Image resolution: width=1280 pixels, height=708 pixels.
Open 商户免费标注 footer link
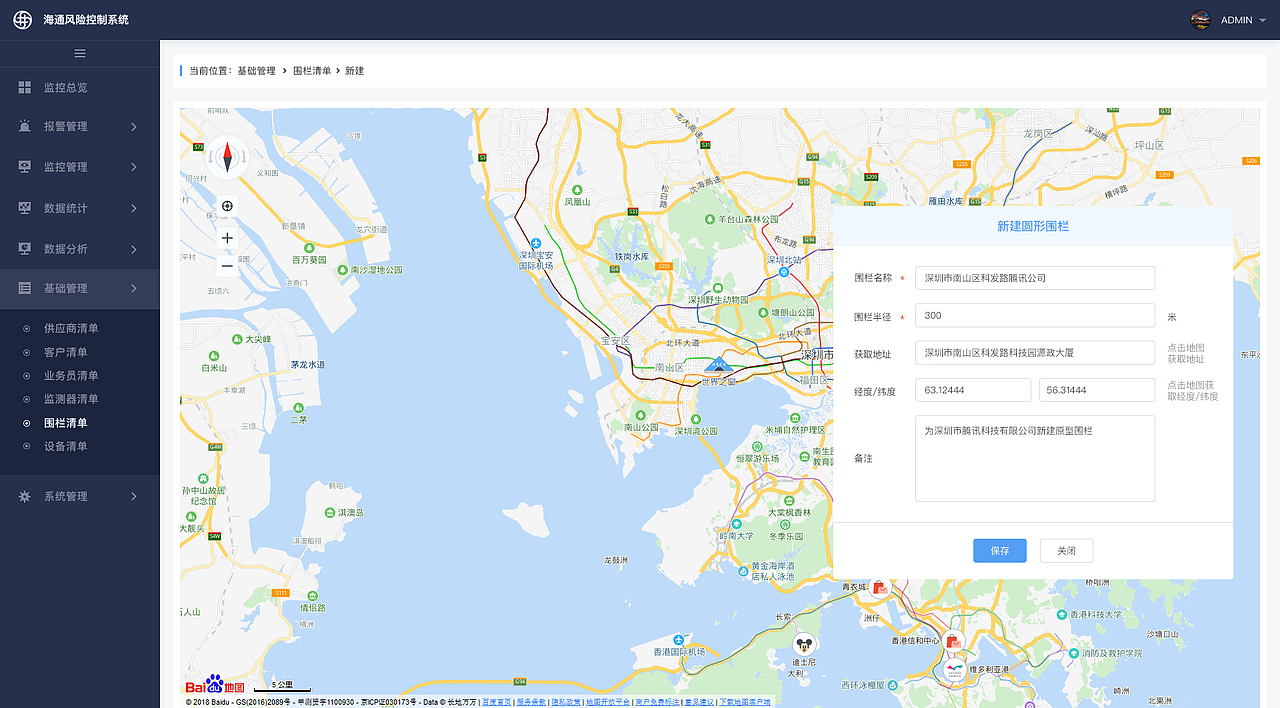657,702
